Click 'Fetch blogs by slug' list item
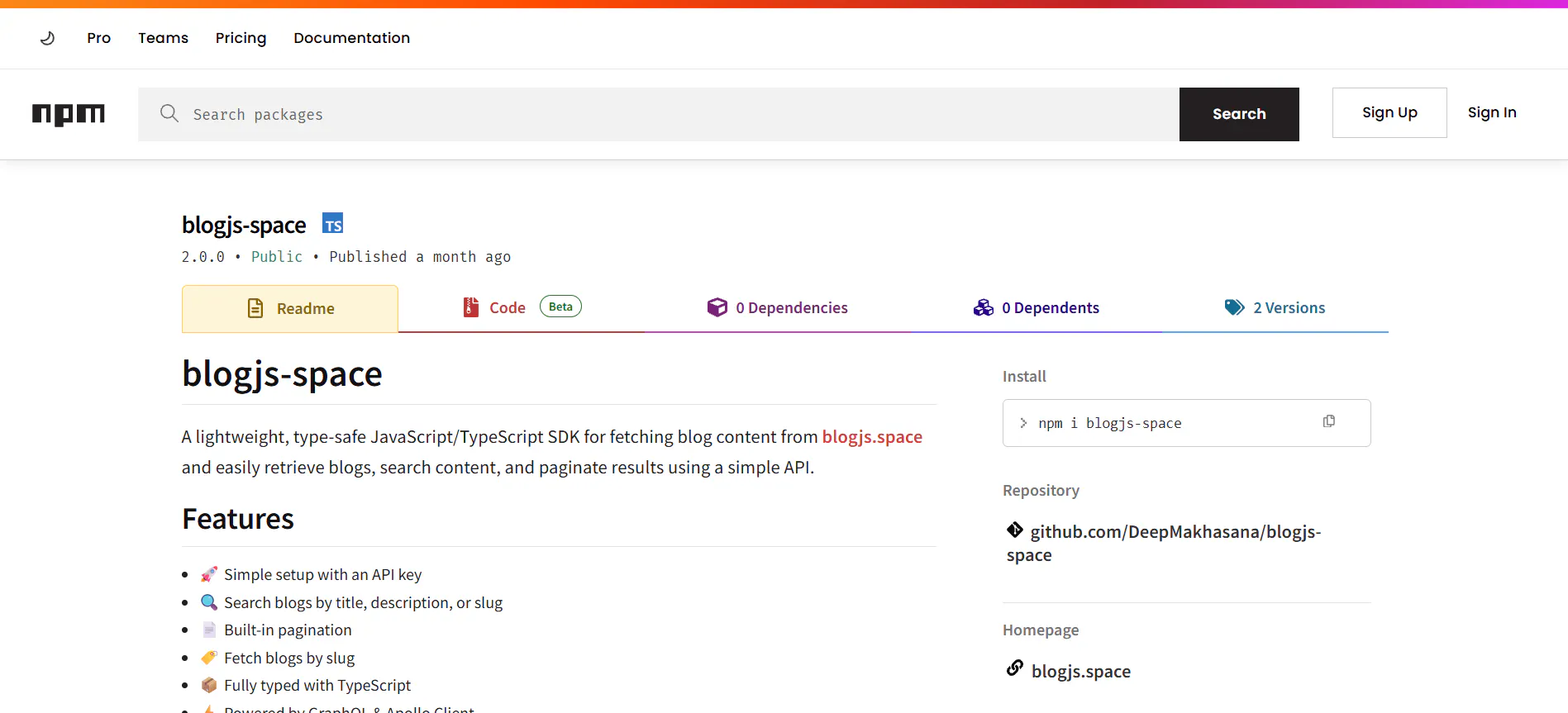 tap(289, 658)
